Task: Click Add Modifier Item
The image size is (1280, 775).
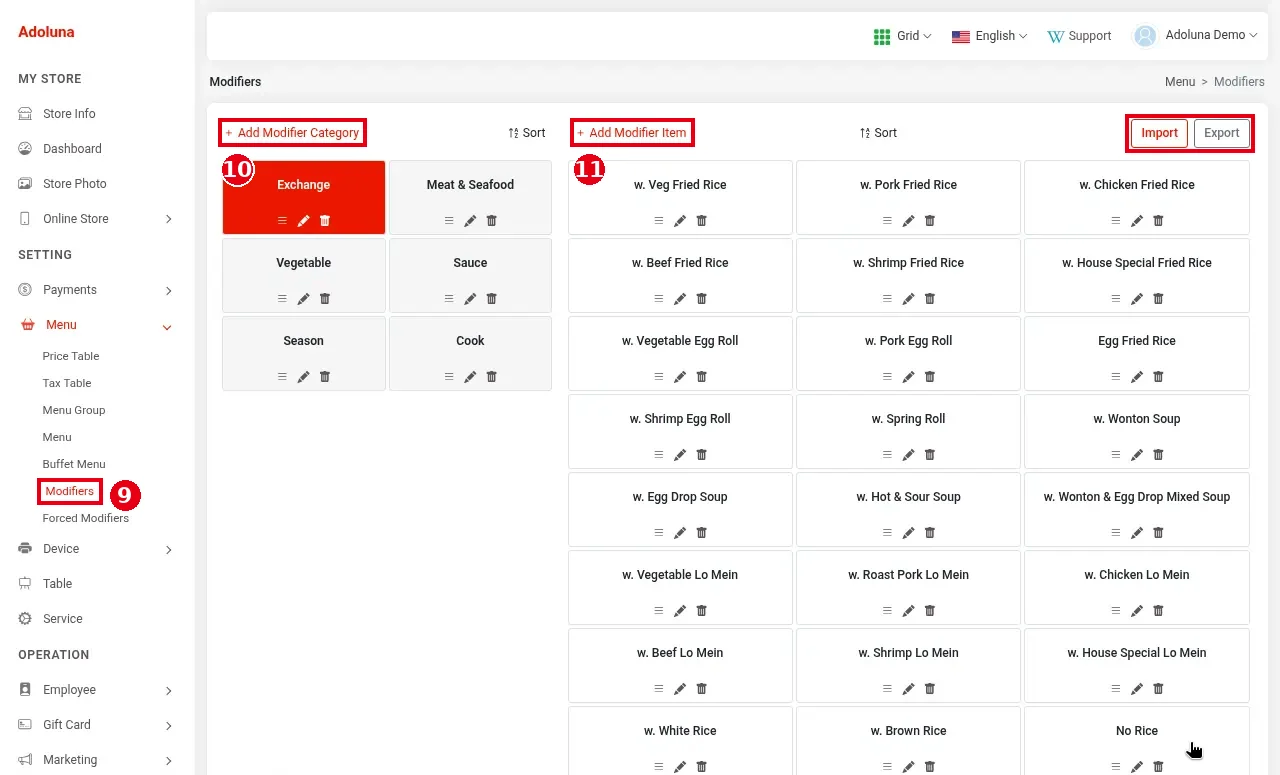Action: click(632, 132)
